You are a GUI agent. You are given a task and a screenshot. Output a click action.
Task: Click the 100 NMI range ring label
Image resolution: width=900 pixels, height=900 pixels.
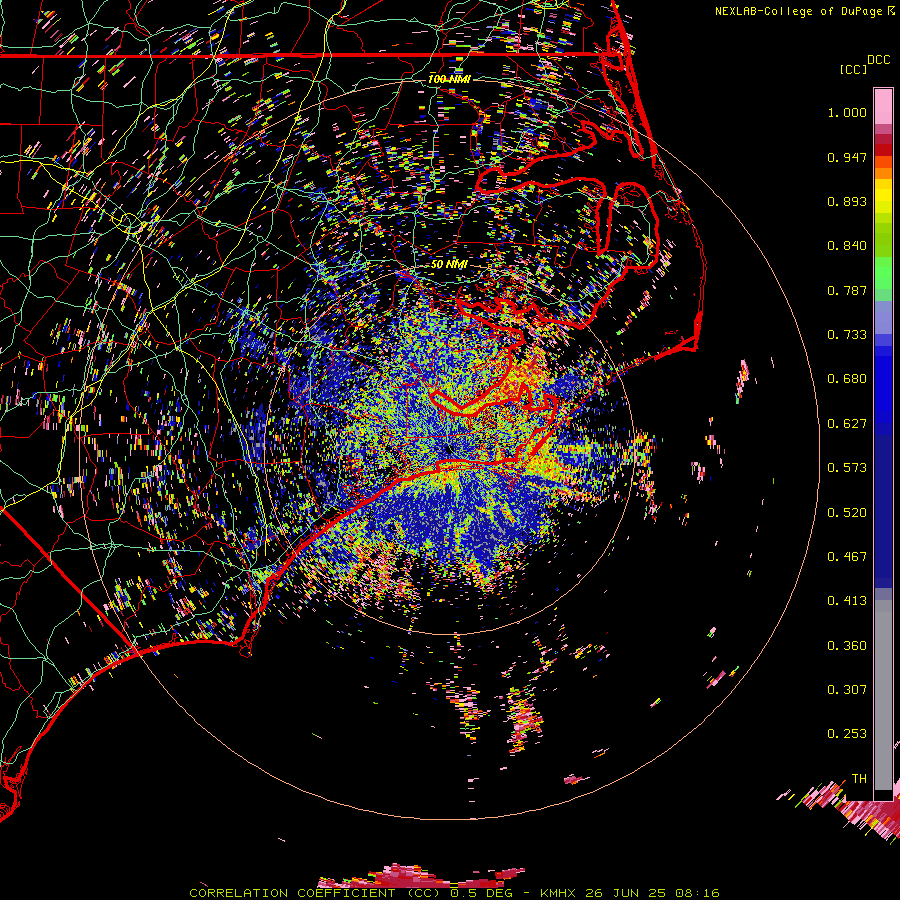coord(449,79)
